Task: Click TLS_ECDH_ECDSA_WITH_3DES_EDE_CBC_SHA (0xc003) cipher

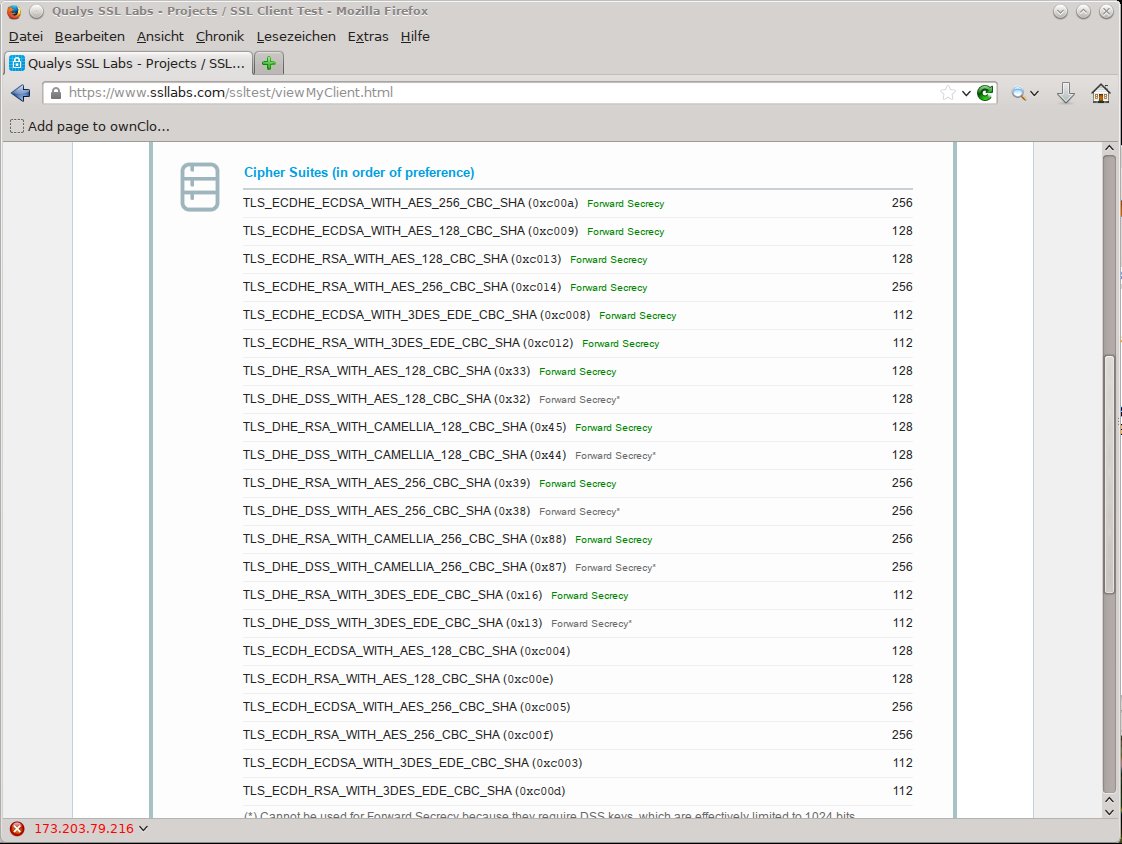Action: 412,763
